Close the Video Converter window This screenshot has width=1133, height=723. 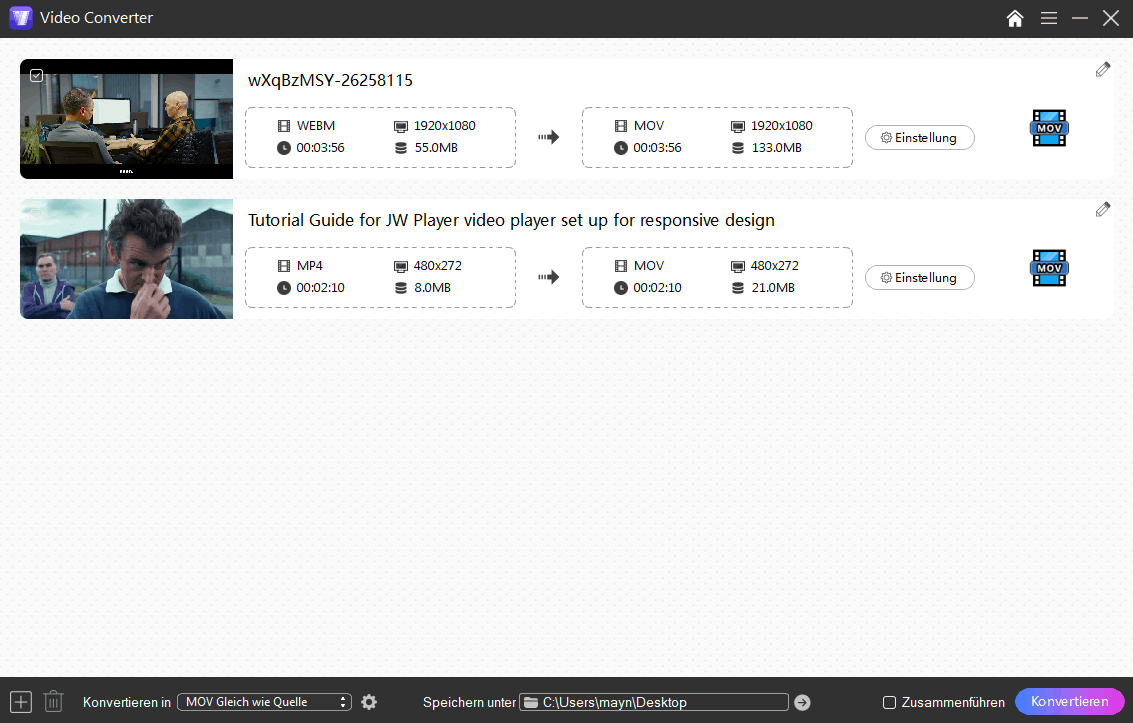tap(1111, 18)
